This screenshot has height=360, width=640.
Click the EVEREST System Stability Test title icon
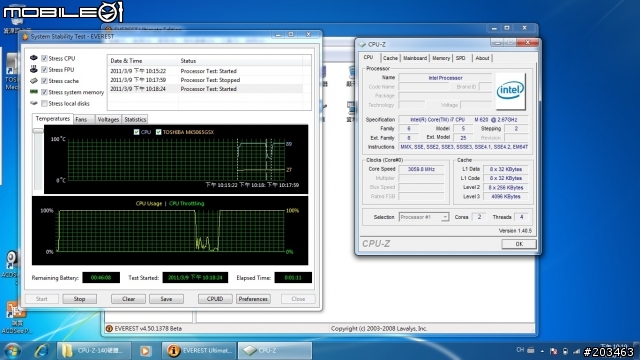point(25,37)
